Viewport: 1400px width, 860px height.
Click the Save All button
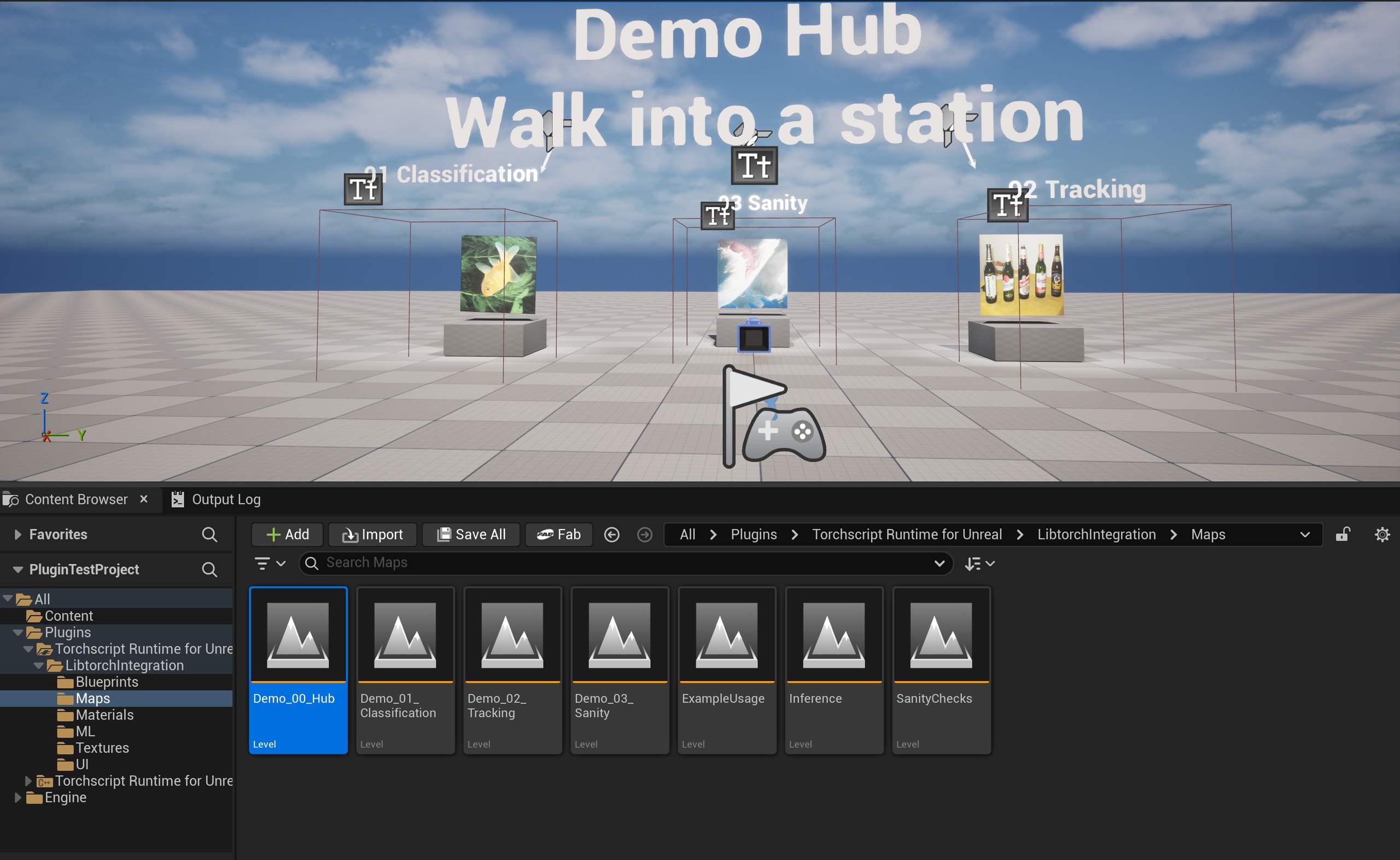click(471, 534)
